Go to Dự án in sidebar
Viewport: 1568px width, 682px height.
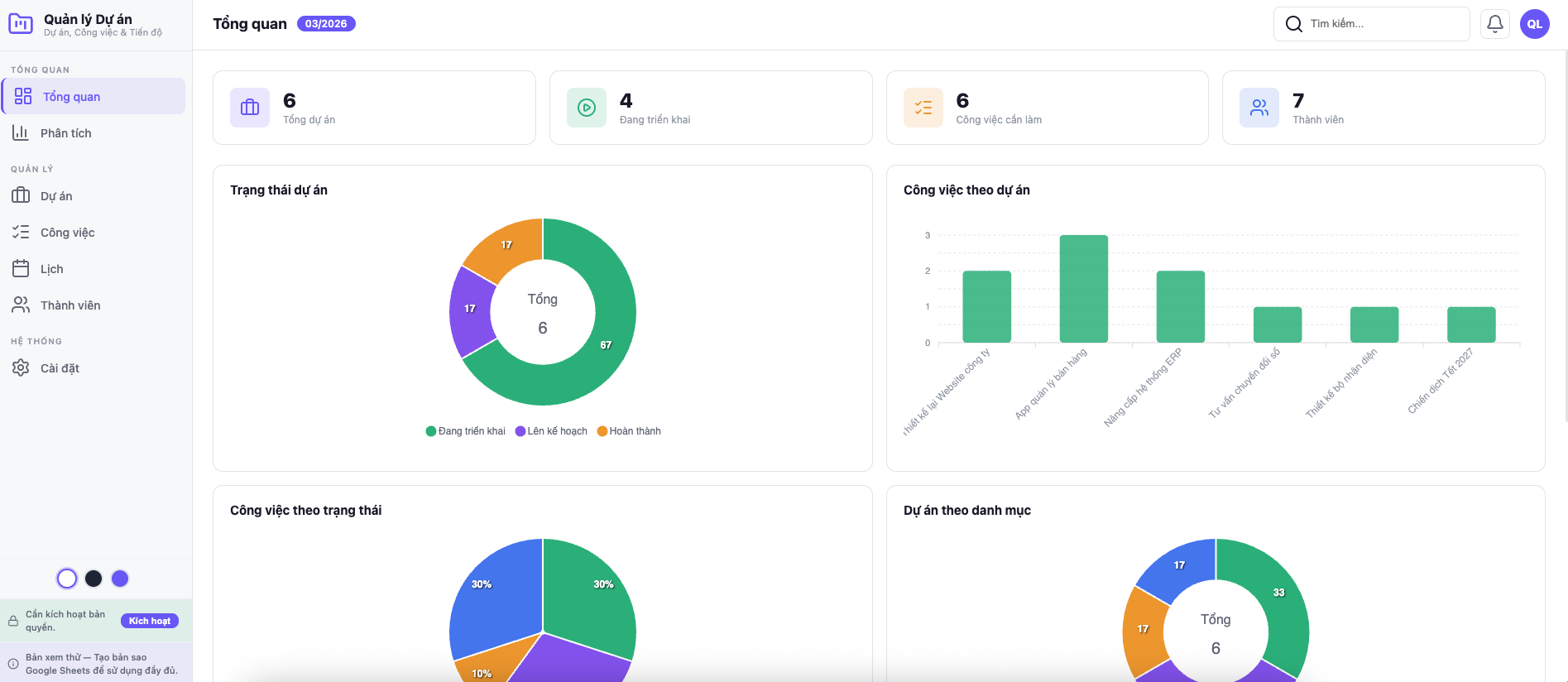pos(56,196)
